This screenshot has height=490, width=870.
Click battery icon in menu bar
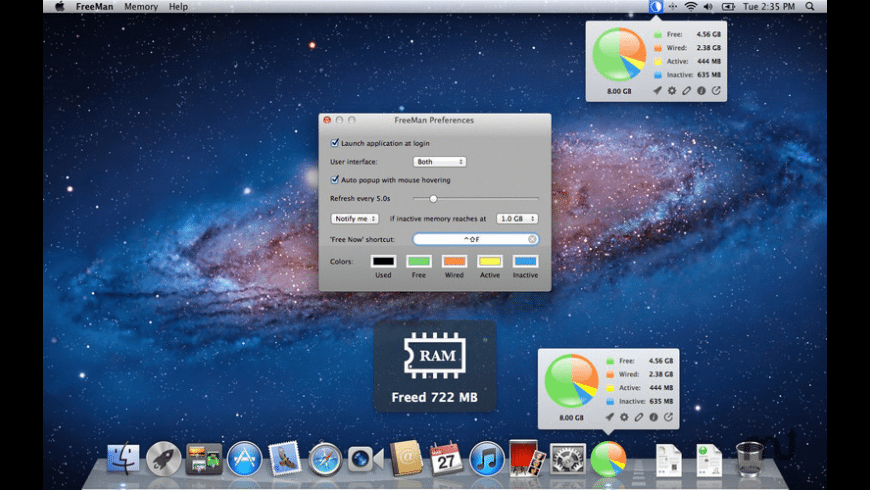728,7
